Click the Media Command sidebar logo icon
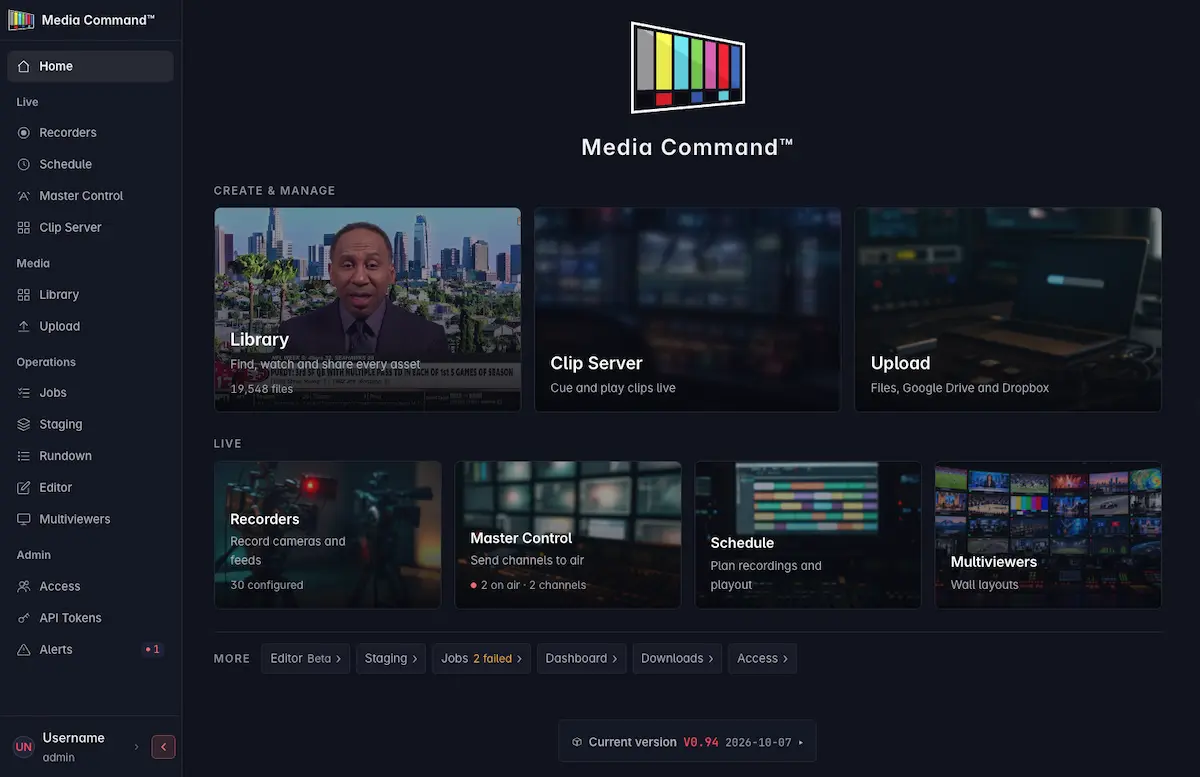This screenshot has width=1200, height=777. tap(21, 20)
